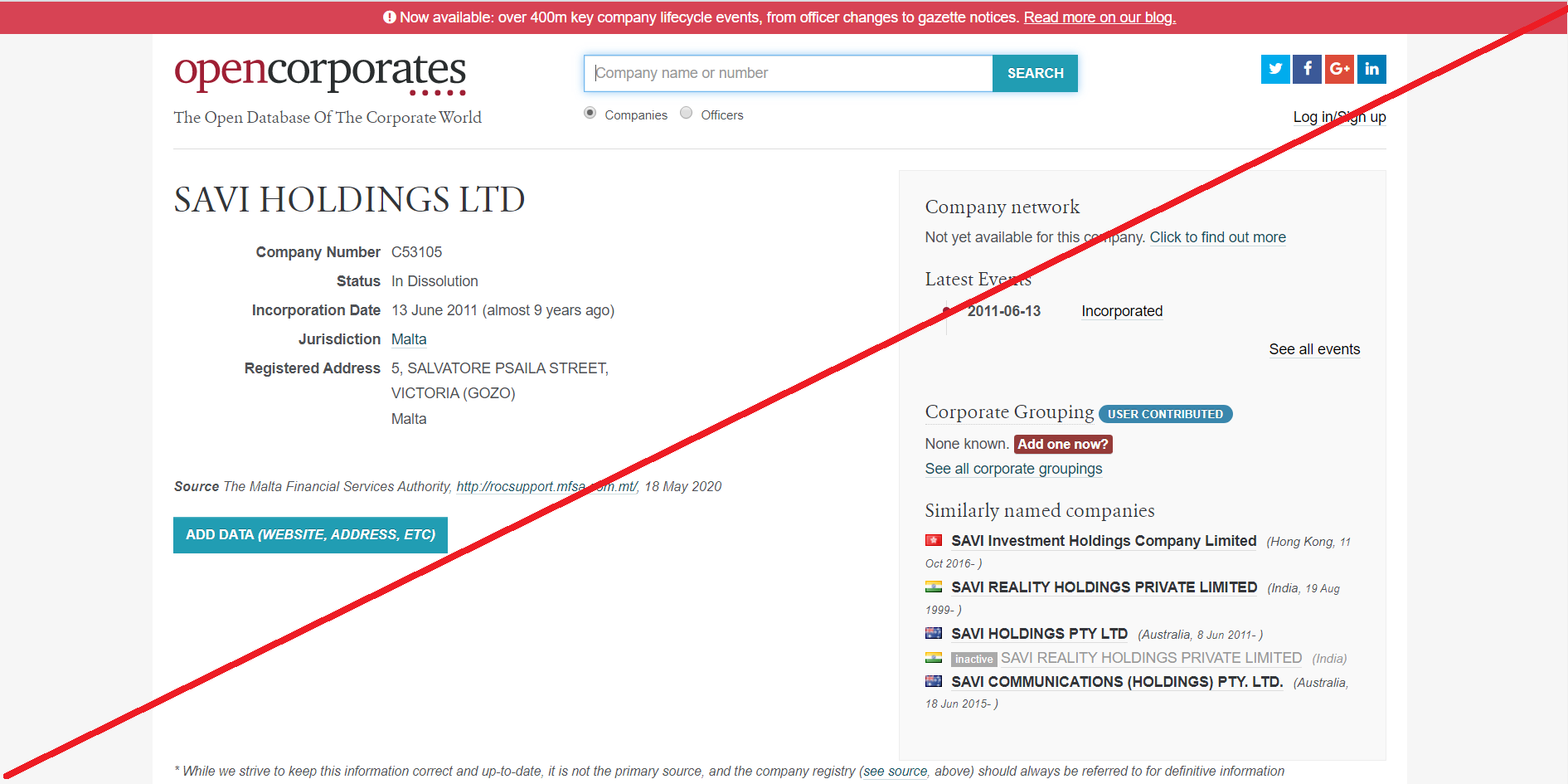1568x784 pixels.
Task: Open the Malta jurisdiction link
Action: 409,339
